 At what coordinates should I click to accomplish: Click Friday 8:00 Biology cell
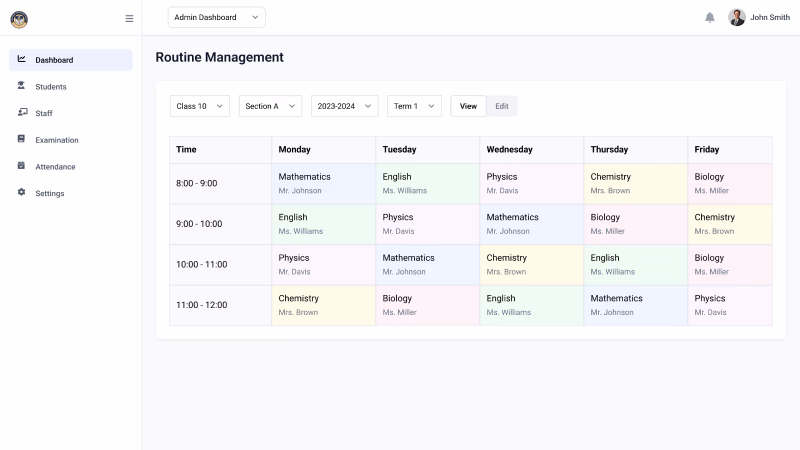(x=731, y=184)
